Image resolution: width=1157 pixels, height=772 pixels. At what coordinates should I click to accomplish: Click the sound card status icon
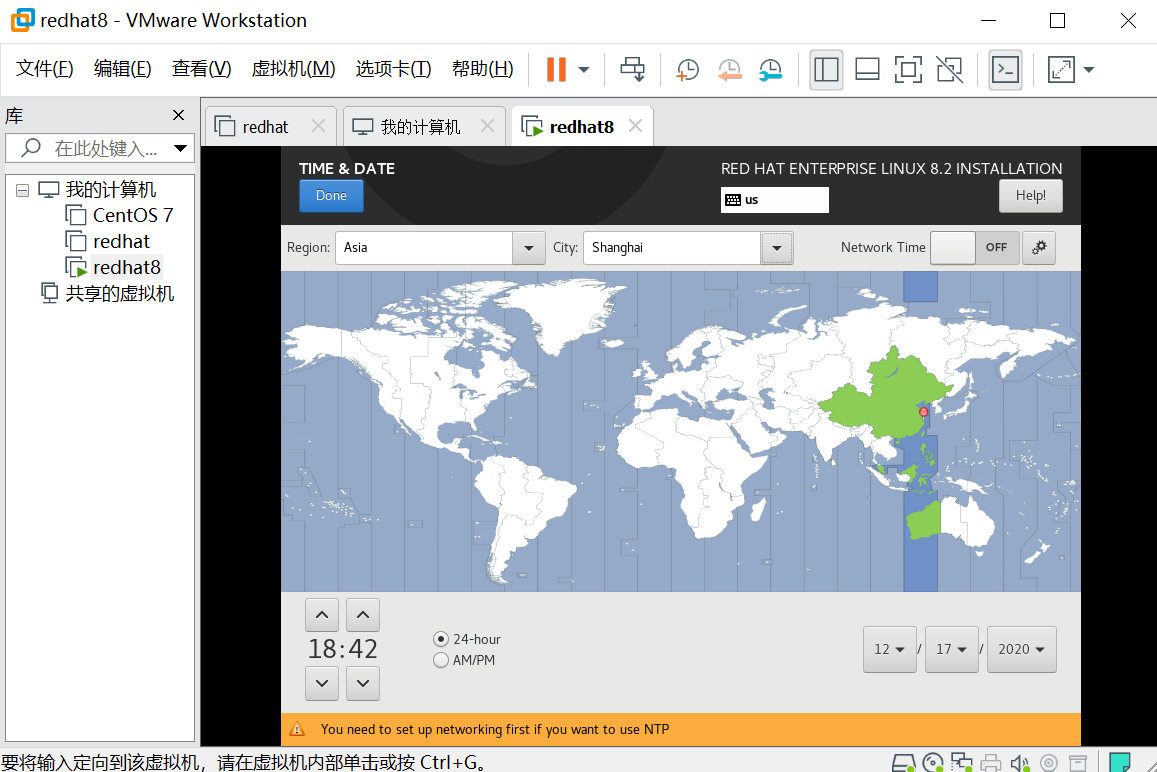click(x=1020, y=762)
